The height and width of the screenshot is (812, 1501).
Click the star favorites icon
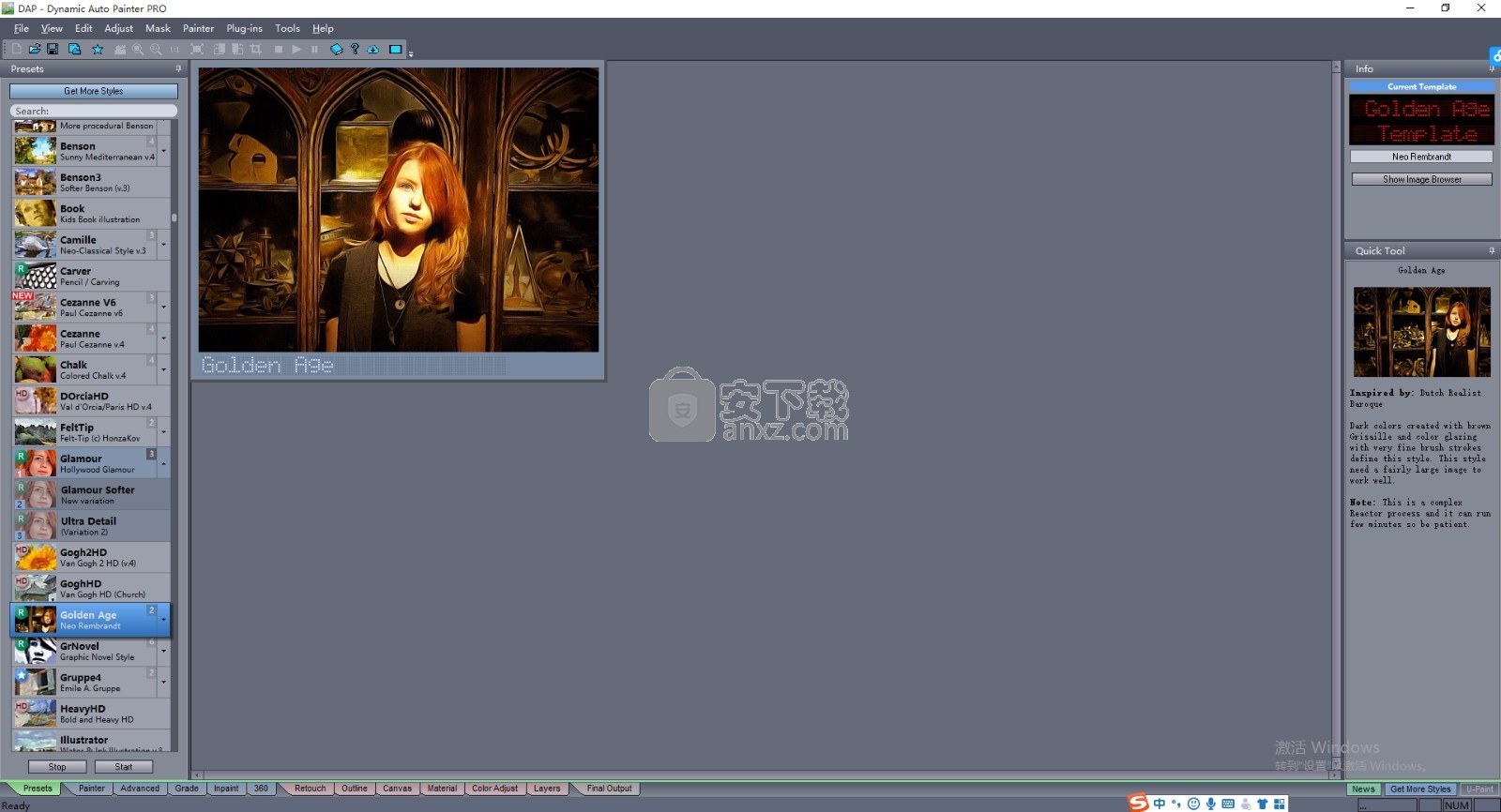(98, 49)
